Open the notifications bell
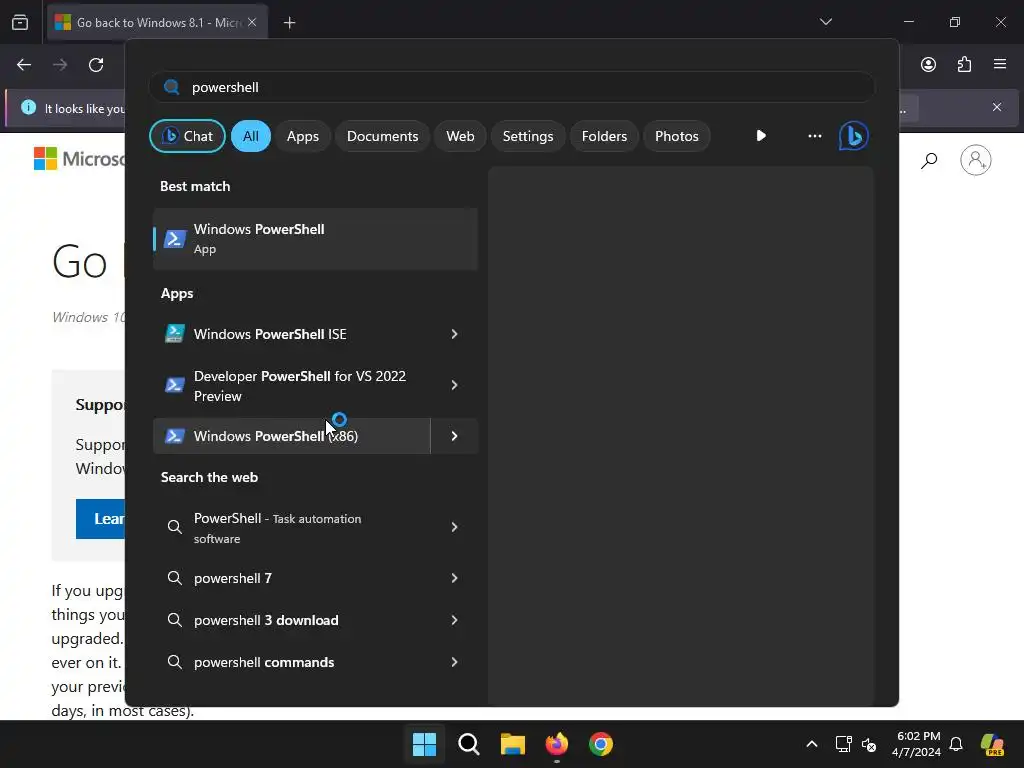This screenshot has width=1024, height=768. coord(956,744)
